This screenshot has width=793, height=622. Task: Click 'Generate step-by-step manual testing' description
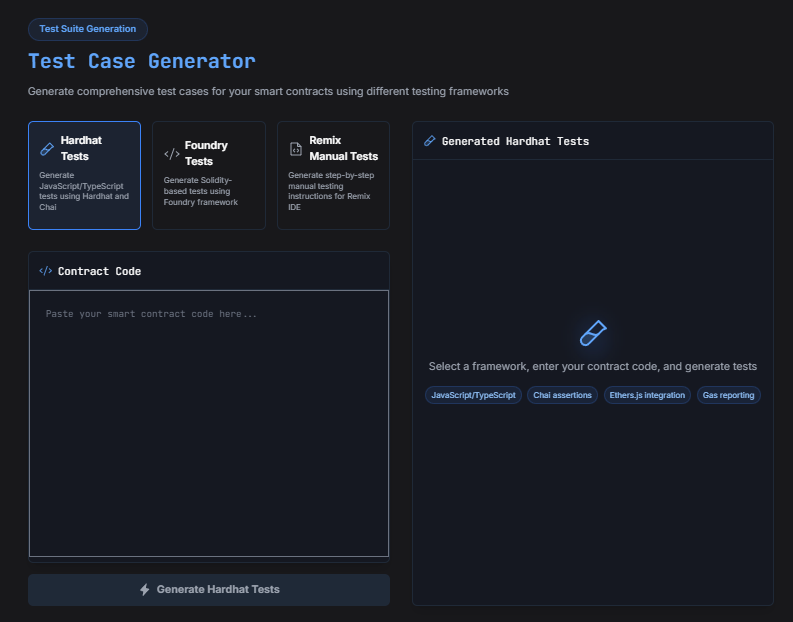tap(331, 191)
